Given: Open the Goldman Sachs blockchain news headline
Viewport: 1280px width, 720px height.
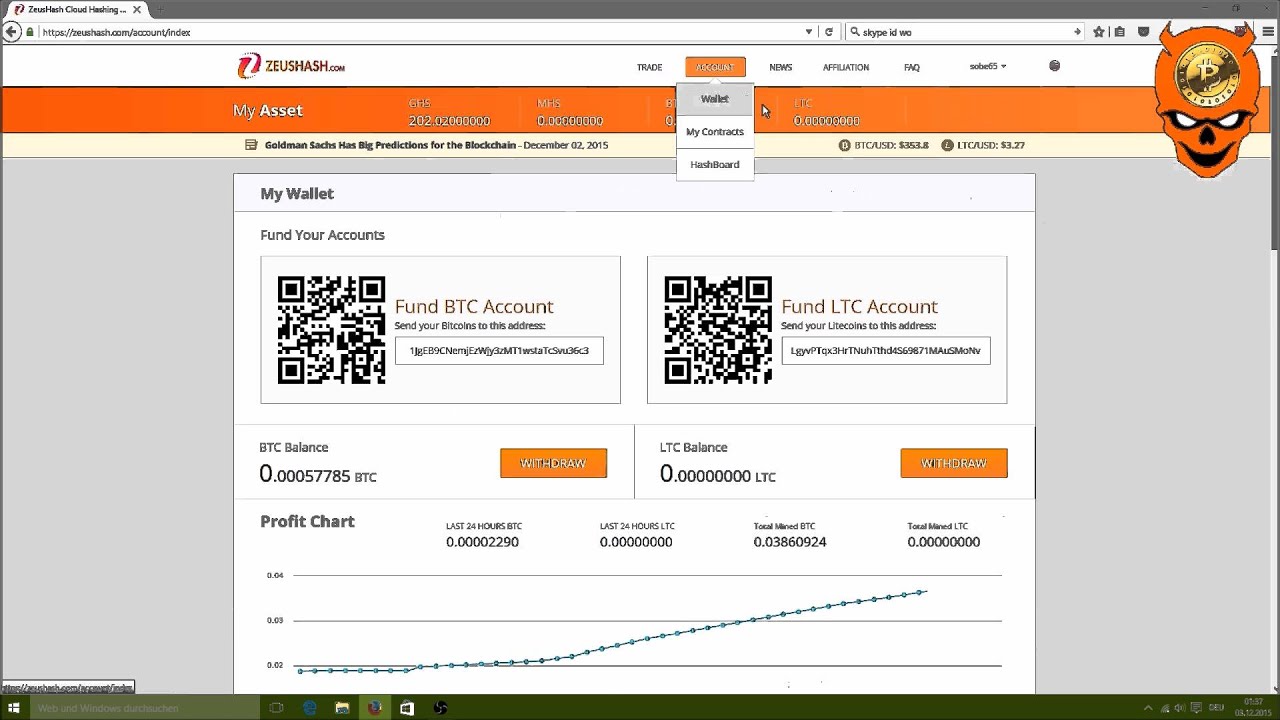Looking at the screenshot, I should click(x=390, y=145).
